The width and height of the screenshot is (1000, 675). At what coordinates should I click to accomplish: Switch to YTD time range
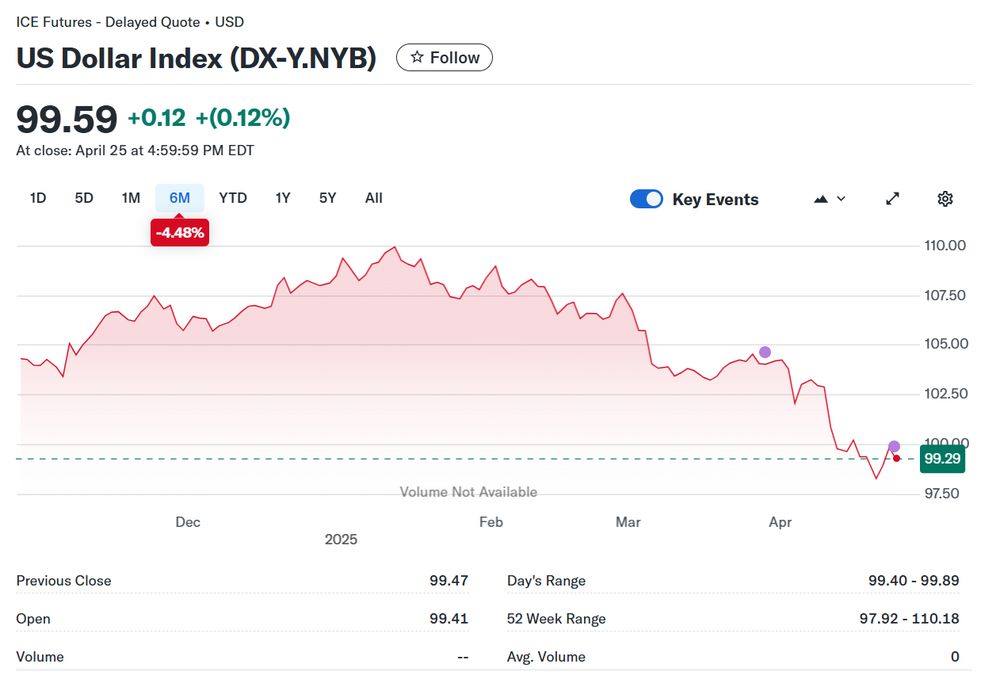pyautogui.click(x=233, y=198)
